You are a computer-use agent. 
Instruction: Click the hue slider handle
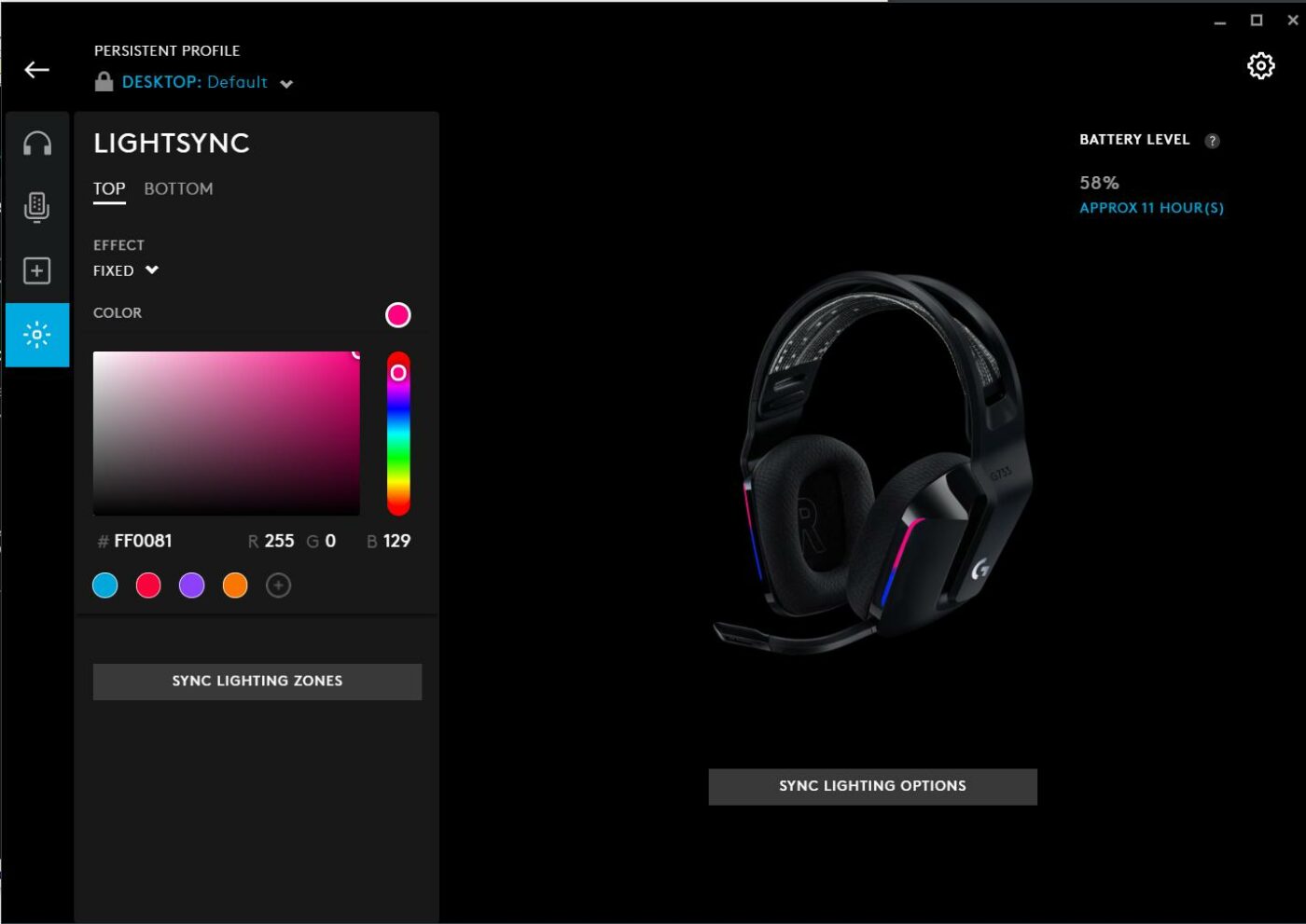tap(399, 373)
